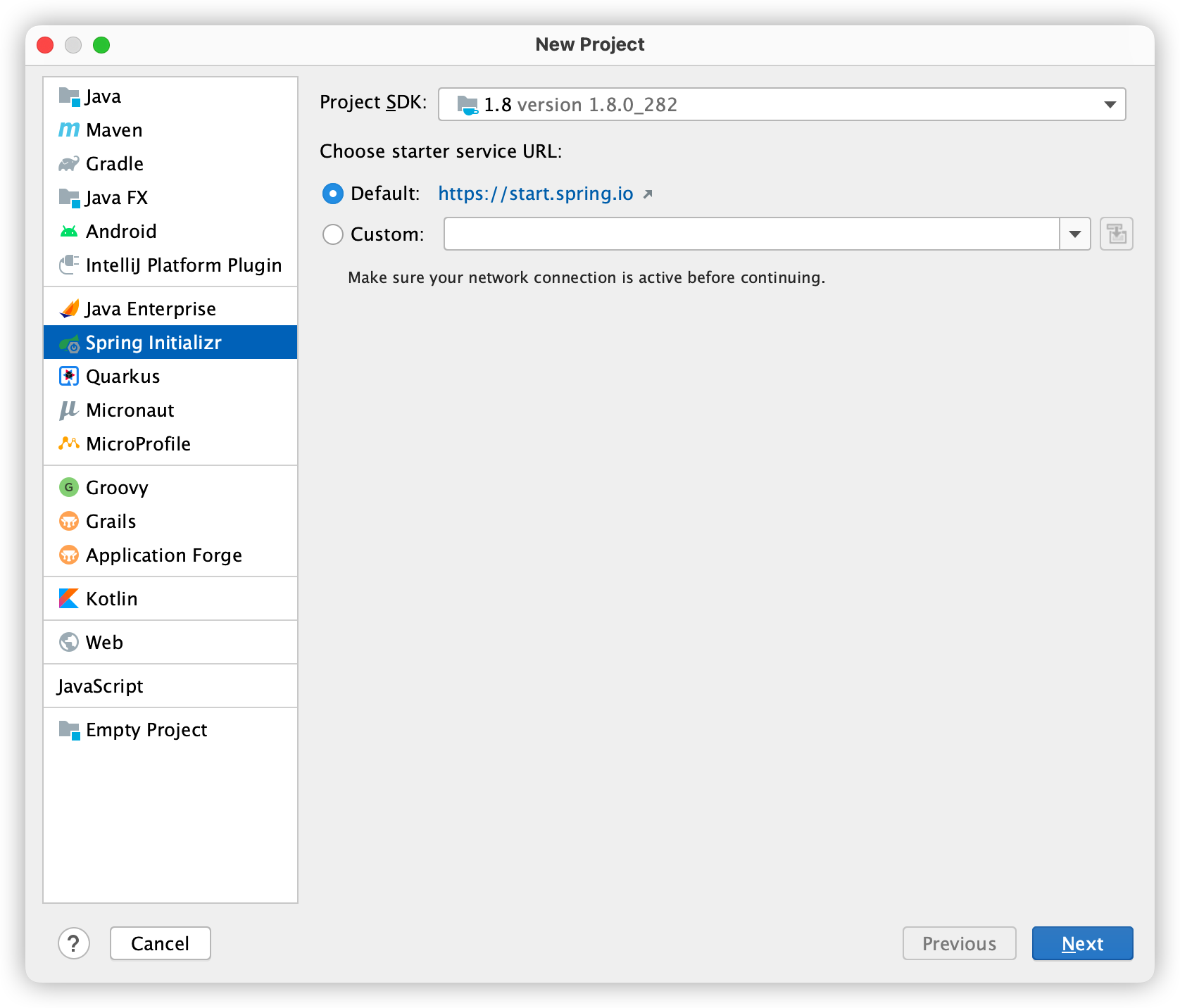The width and height of the screenshot is (1180, 1008).
Task: Select the Default starter service radio button
Action: click(333, 194)
